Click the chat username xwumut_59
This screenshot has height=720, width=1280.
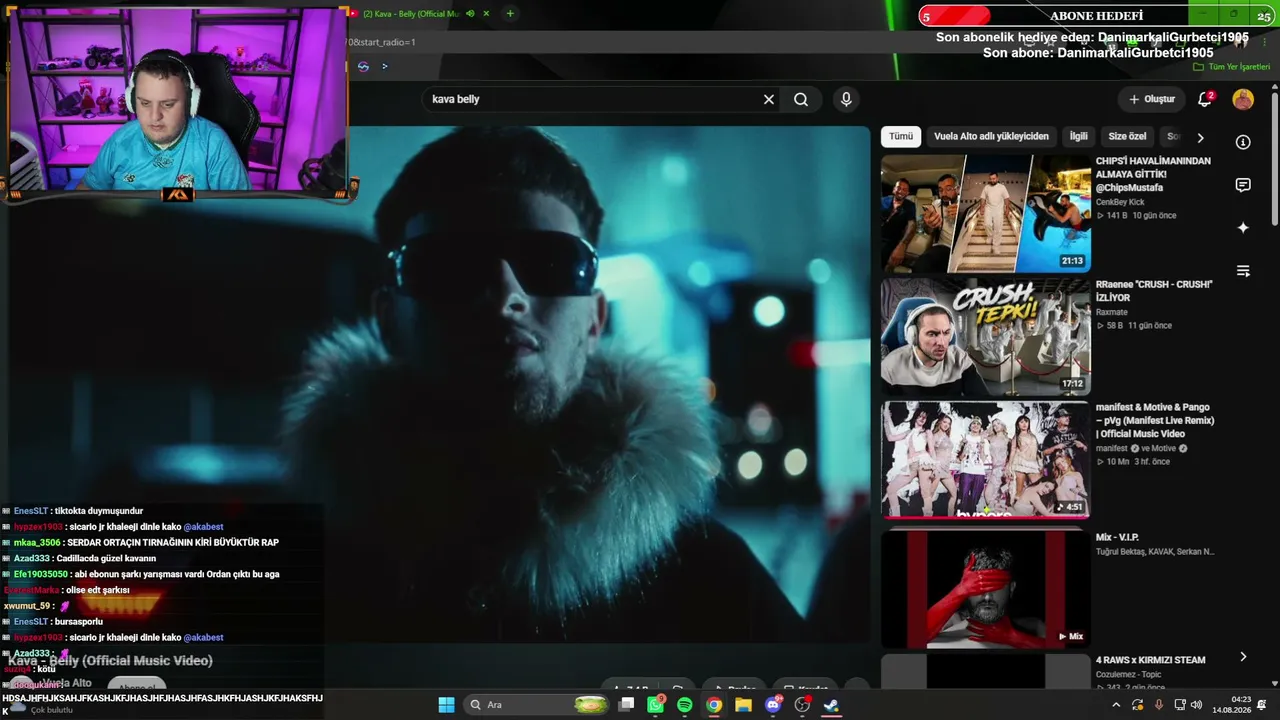(x=27, y=606)
